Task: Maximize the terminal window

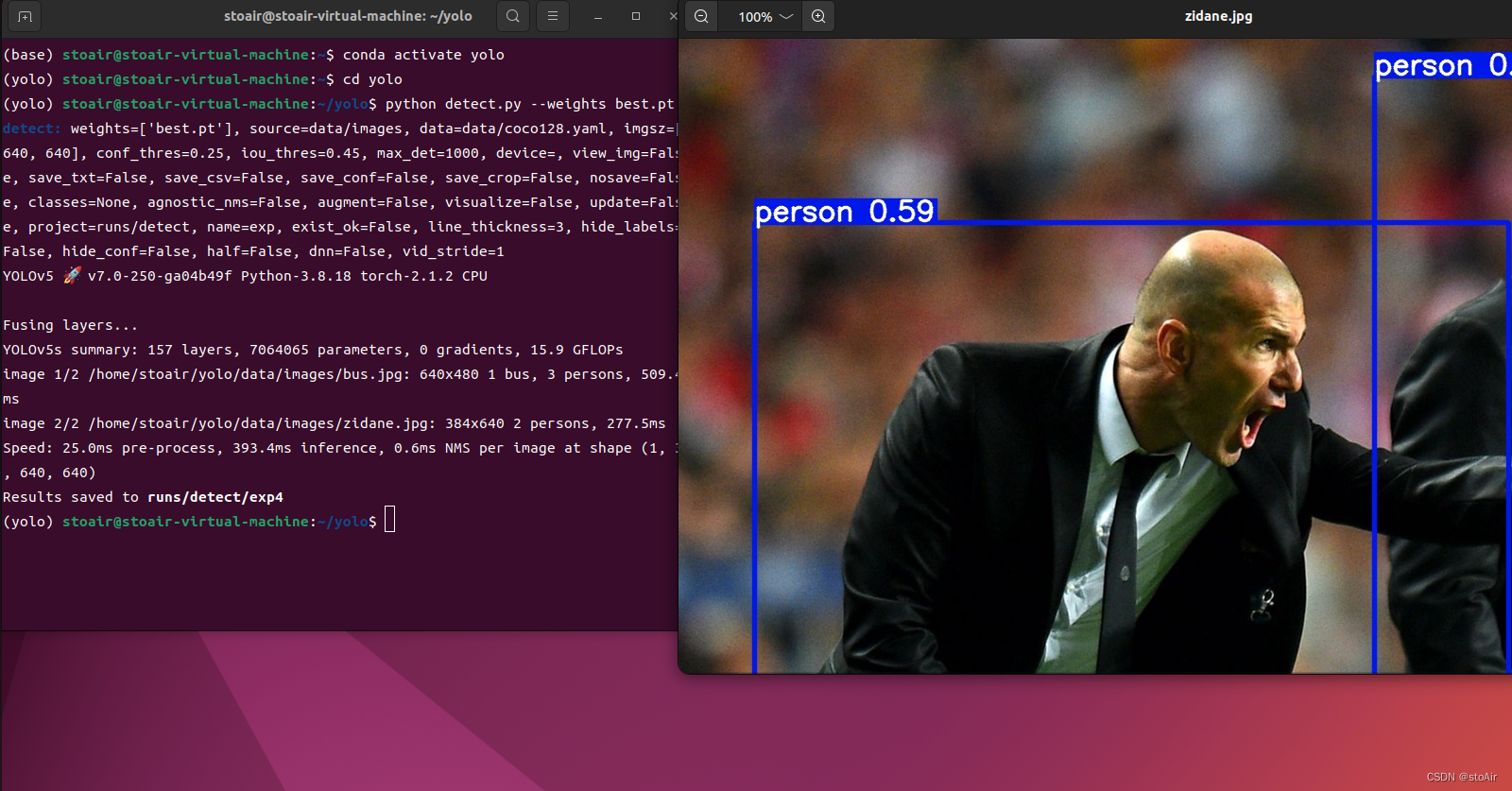Action: (636, 16)
